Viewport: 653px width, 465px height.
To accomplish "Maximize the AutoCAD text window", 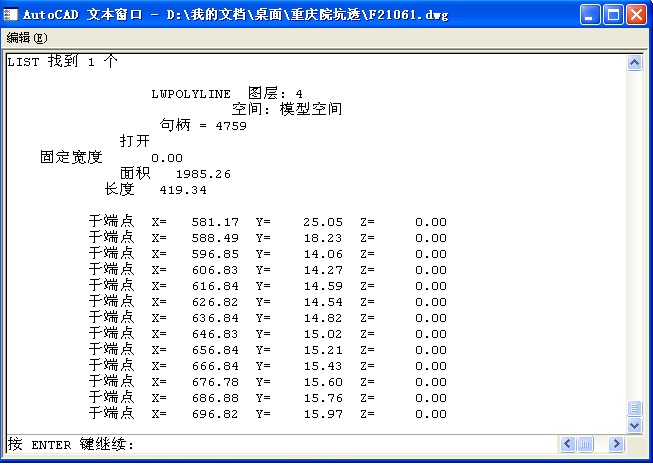I will tap(614, 15).
